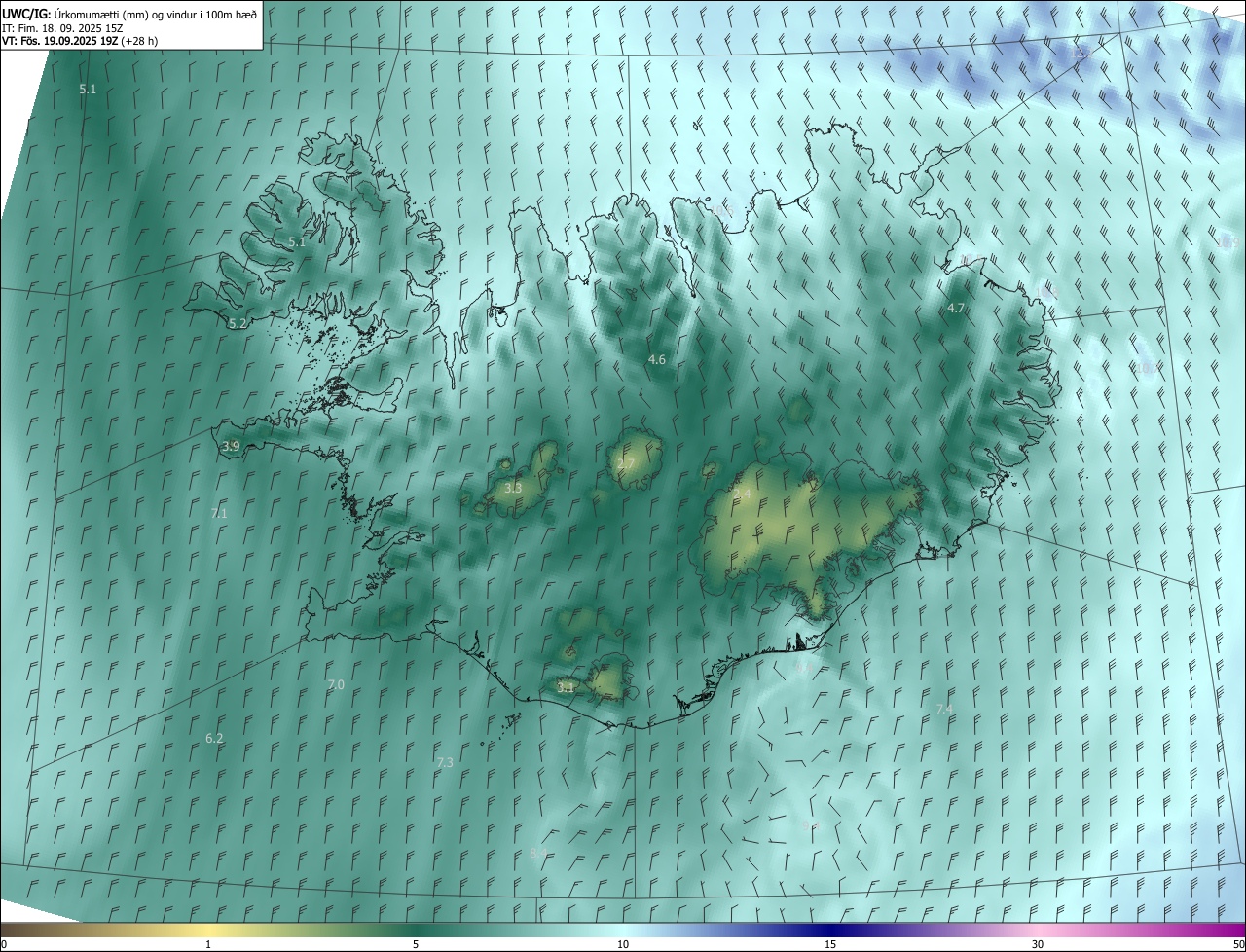Click the 6.2 value label on the map

pyautogui.click(x=214, y=739)
